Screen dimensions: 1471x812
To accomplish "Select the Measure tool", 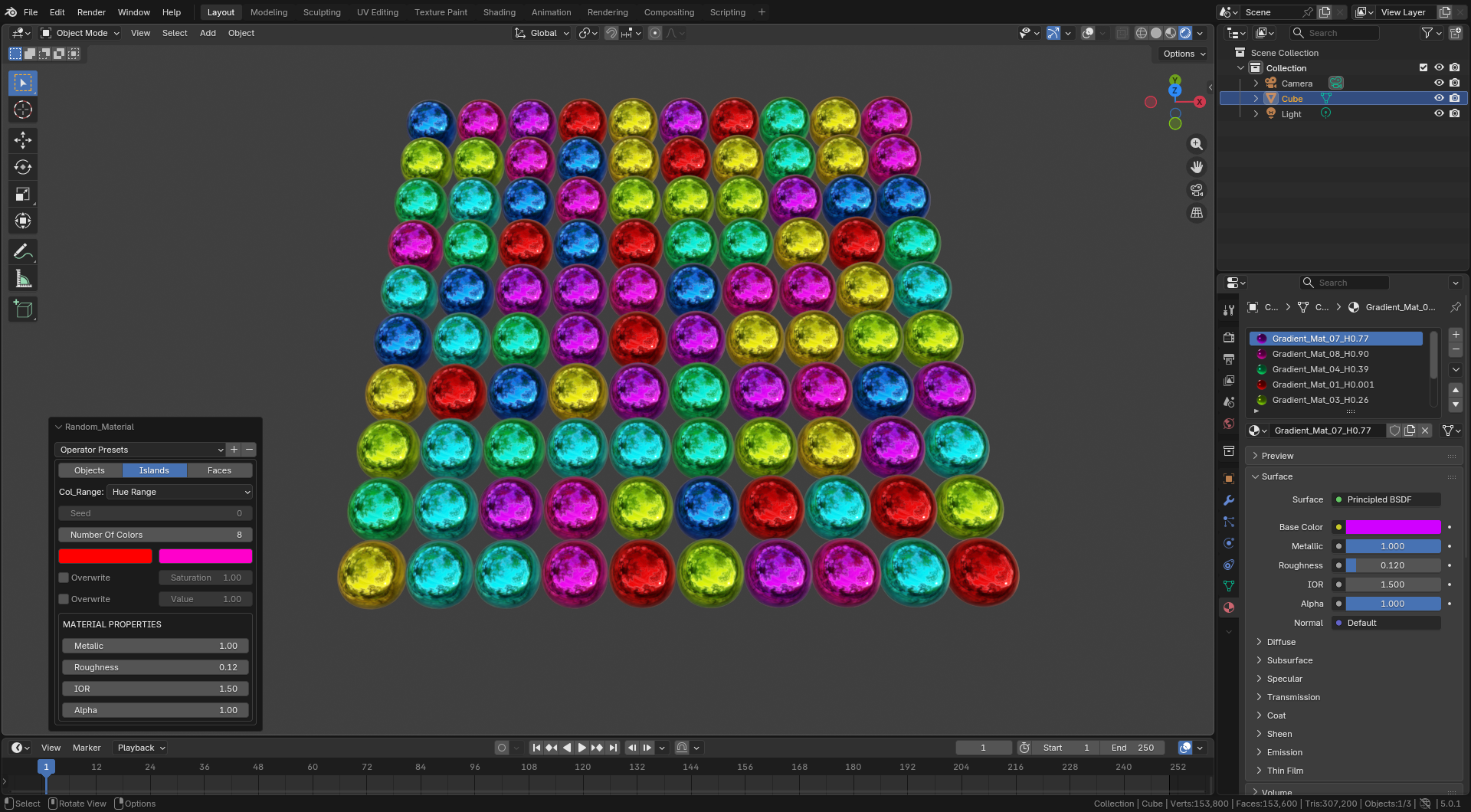I will point(23,279).
